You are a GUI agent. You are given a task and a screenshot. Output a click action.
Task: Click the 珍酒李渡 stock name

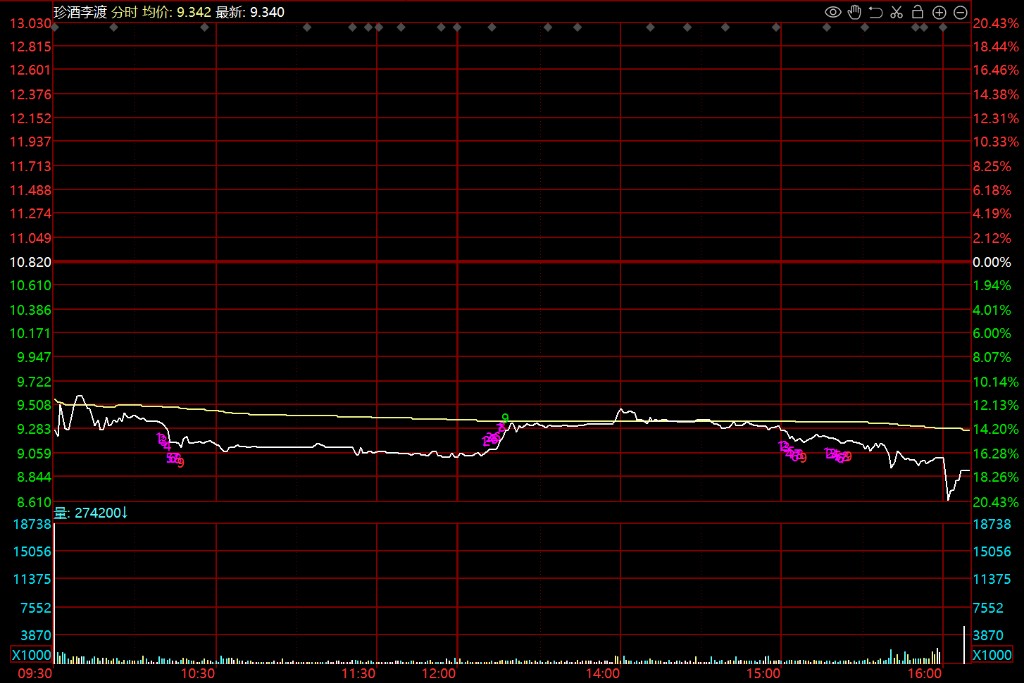[80, 12]
